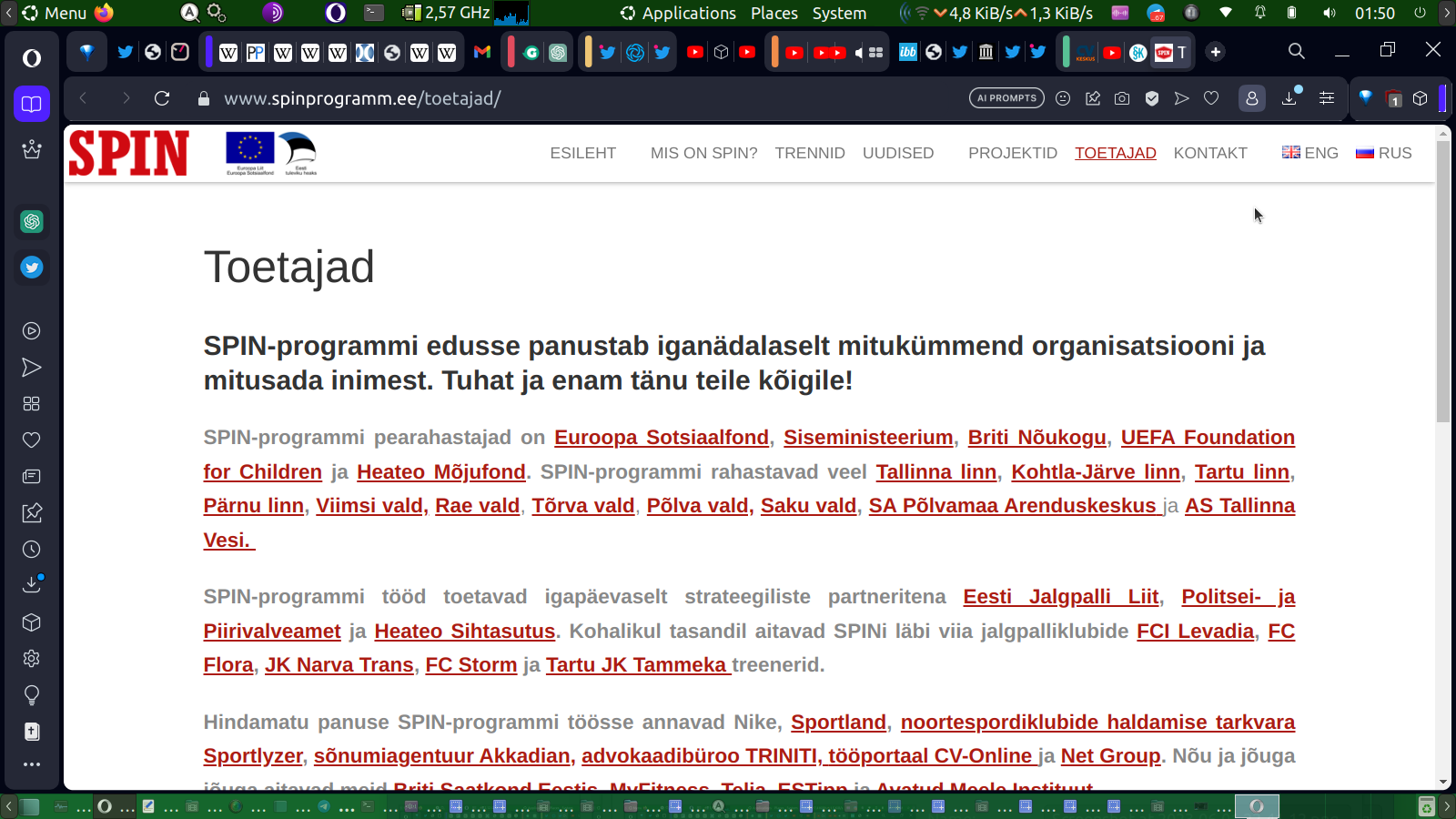
Task: Open the History clock icon in sidebar
Action: (32, 550)
